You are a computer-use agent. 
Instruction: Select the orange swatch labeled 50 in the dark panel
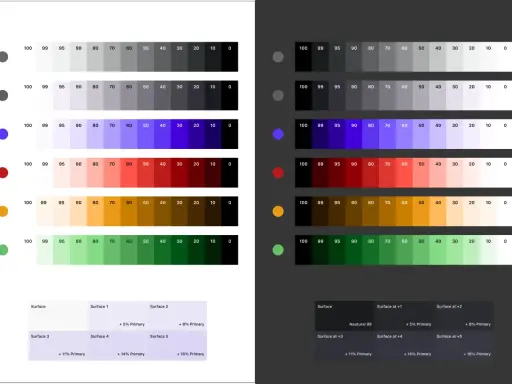point(421,211)
